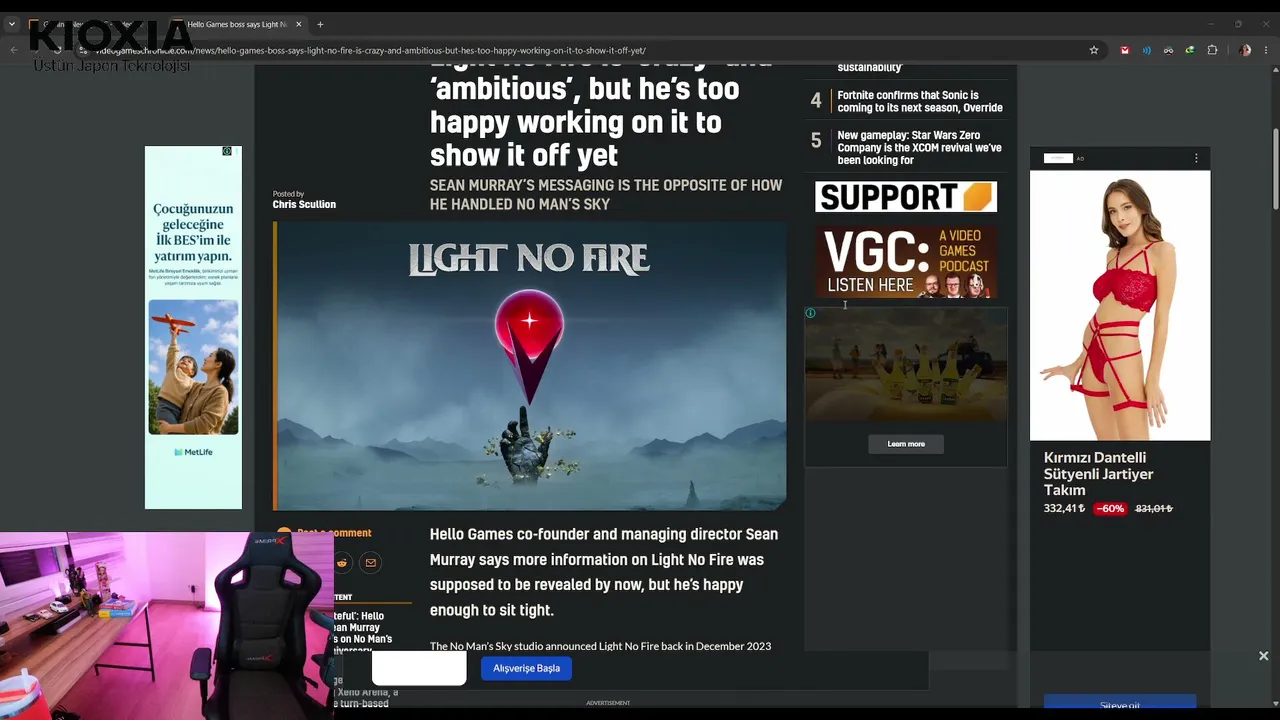1280x720 pixels.
Task: Click the ad info icon above the video ad
Action: click(810, 313)
